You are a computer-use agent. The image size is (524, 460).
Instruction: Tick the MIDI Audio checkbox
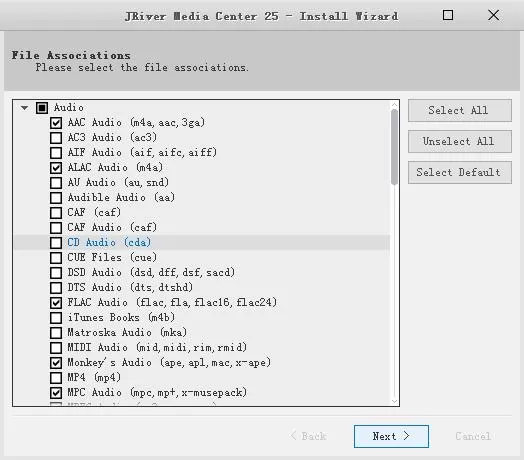click(x=56, y=348)
